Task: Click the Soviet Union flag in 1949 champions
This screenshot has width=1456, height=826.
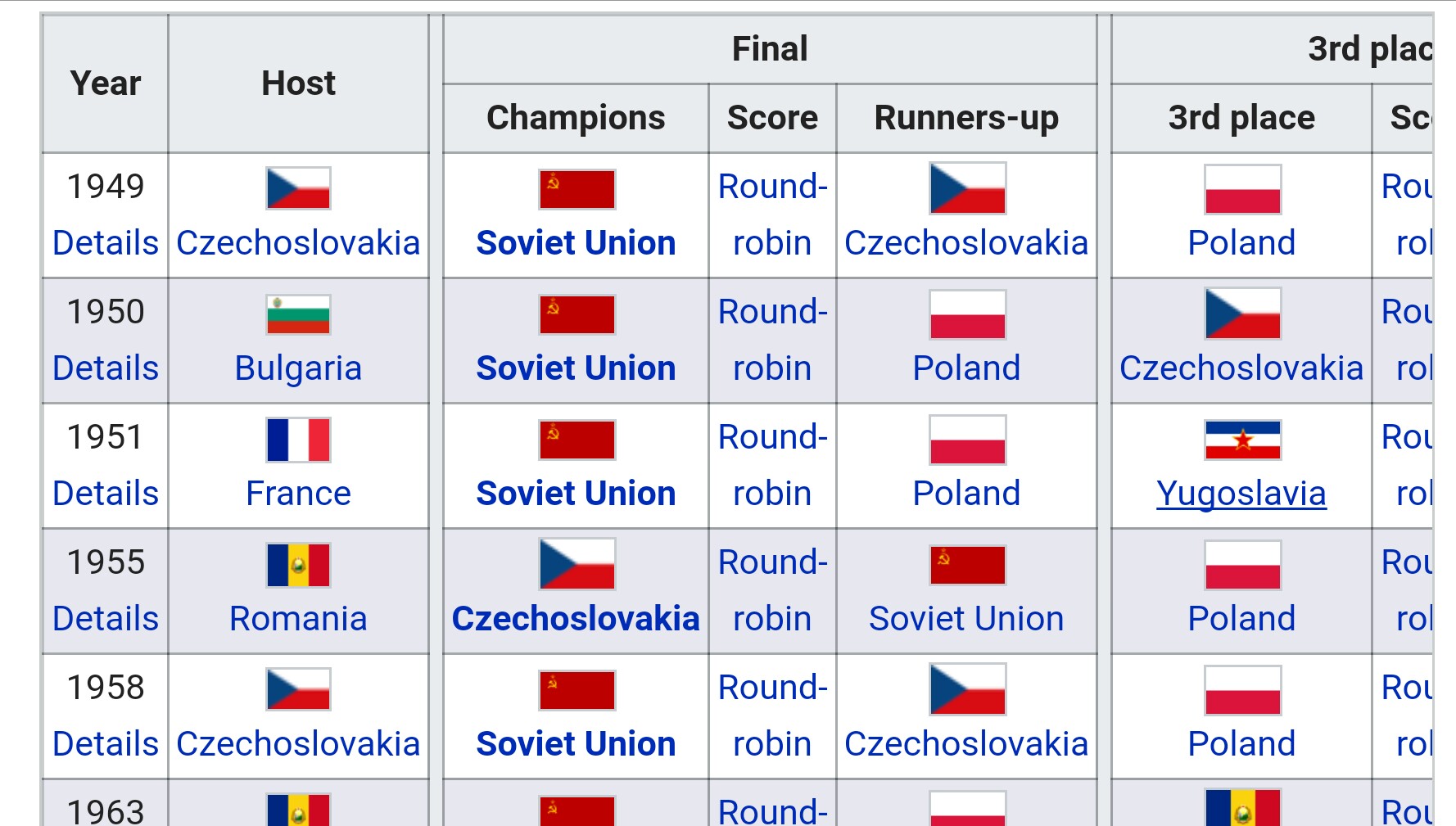Action: 577,189
